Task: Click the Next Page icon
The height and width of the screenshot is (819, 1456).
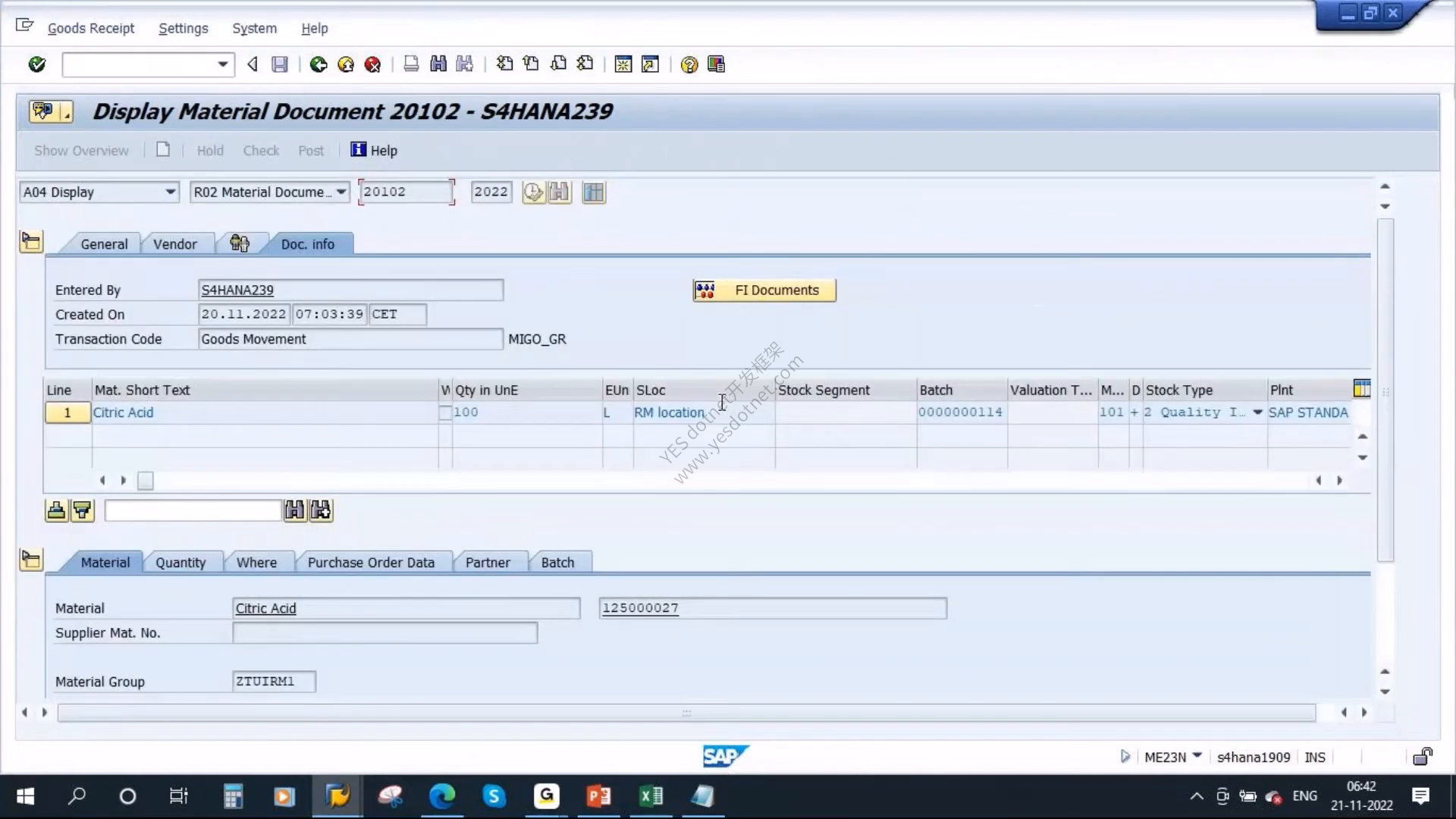Action: pos(558,64)
